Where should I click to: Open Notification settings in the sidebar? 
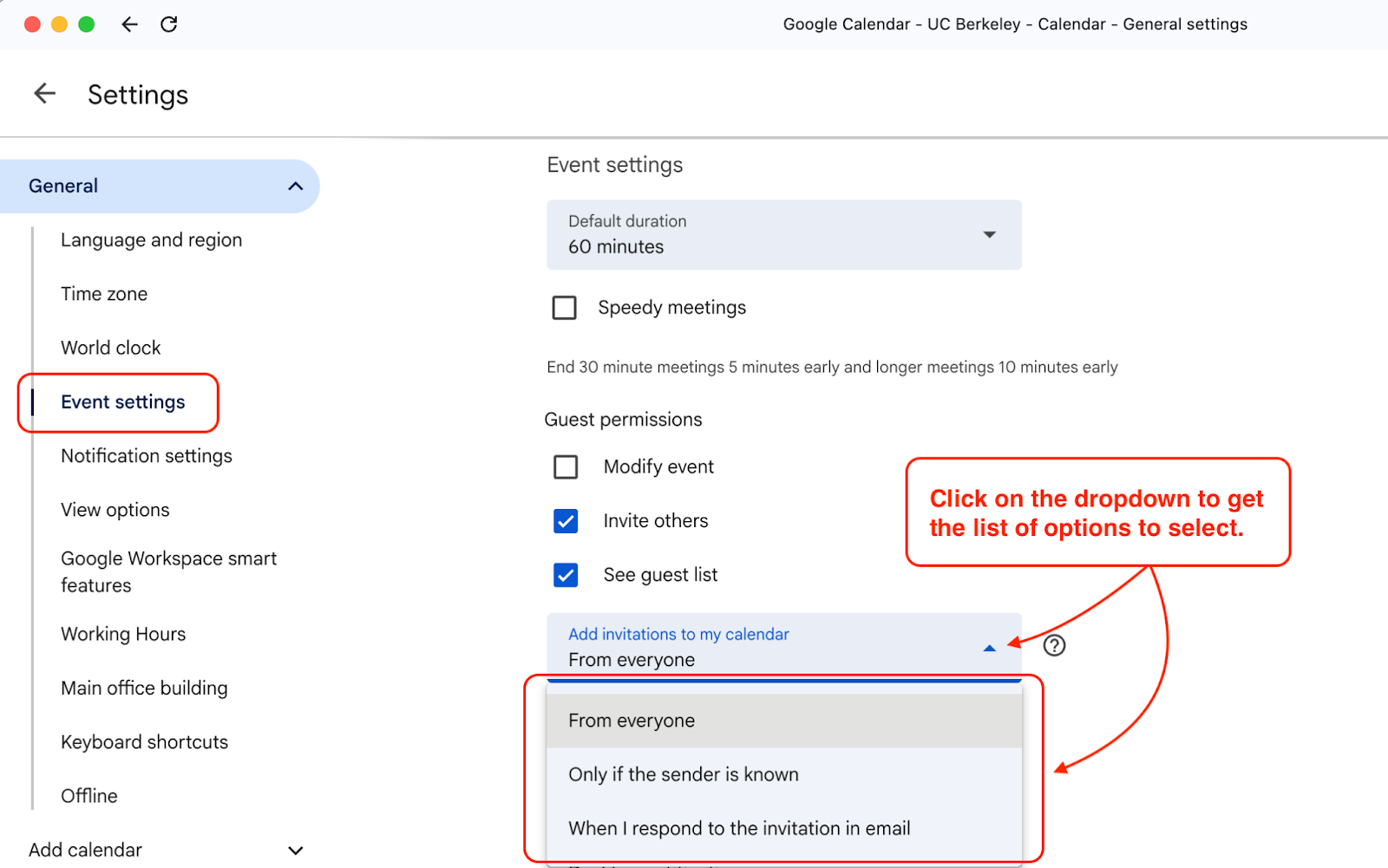coord(146,455)
